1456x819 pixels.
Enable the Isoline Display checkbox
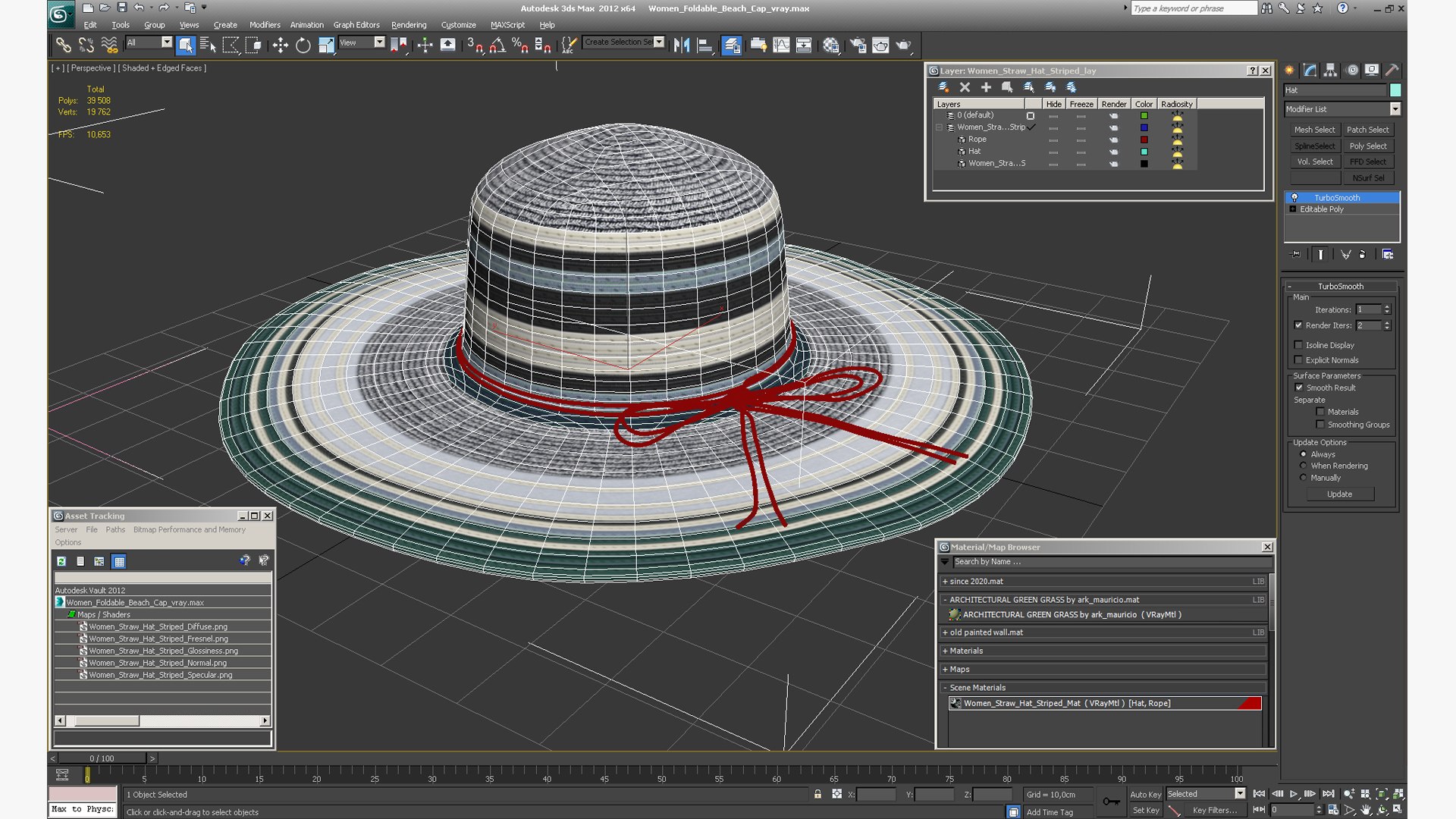1298,345
